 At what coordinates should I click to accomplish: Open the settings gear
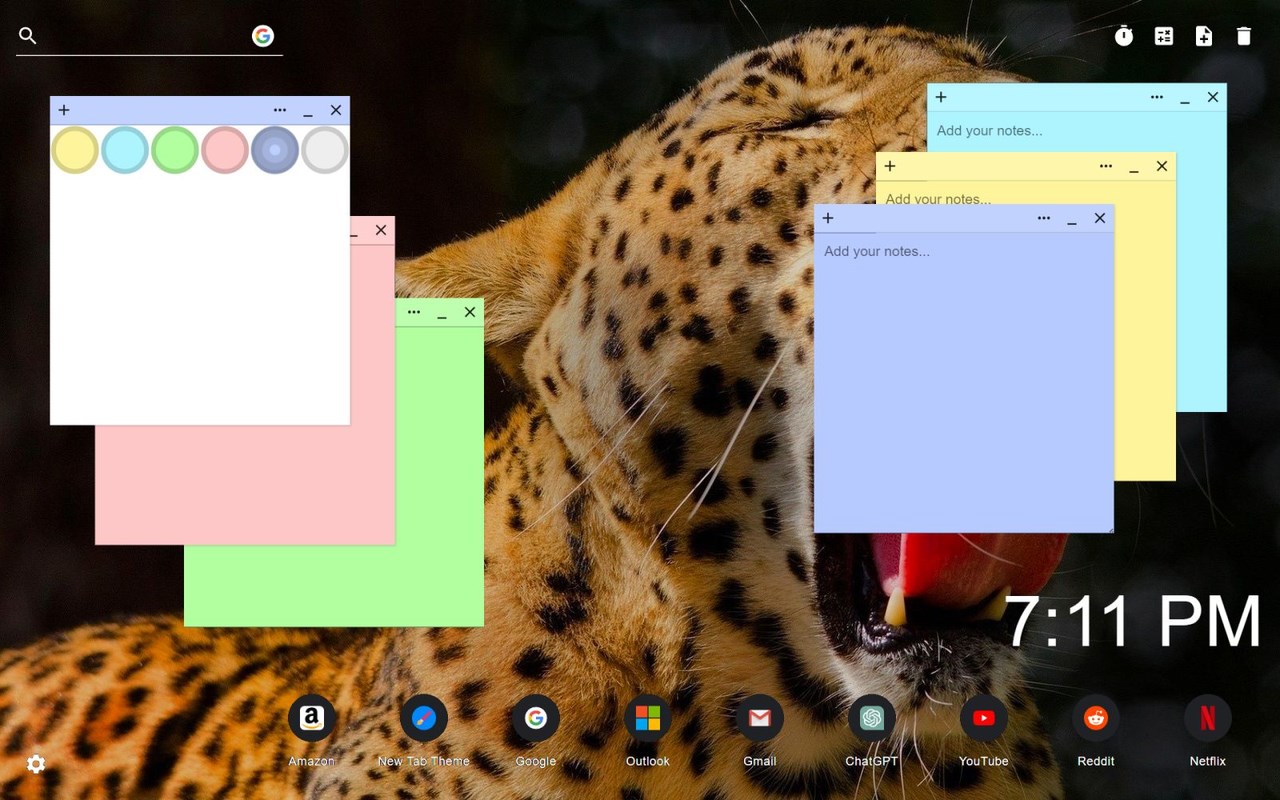[36, 764]
